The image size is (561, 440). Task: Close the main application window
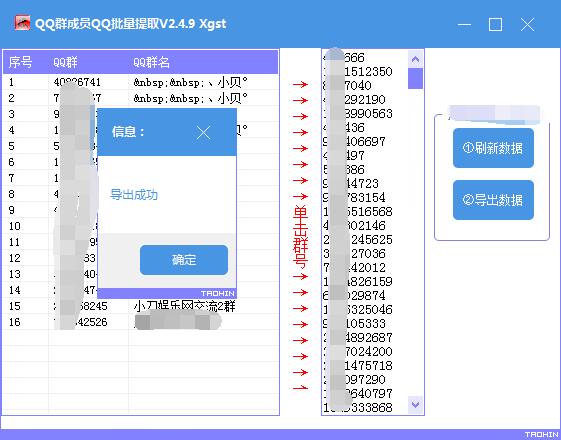pyautogui.click(x=527, y=25)
